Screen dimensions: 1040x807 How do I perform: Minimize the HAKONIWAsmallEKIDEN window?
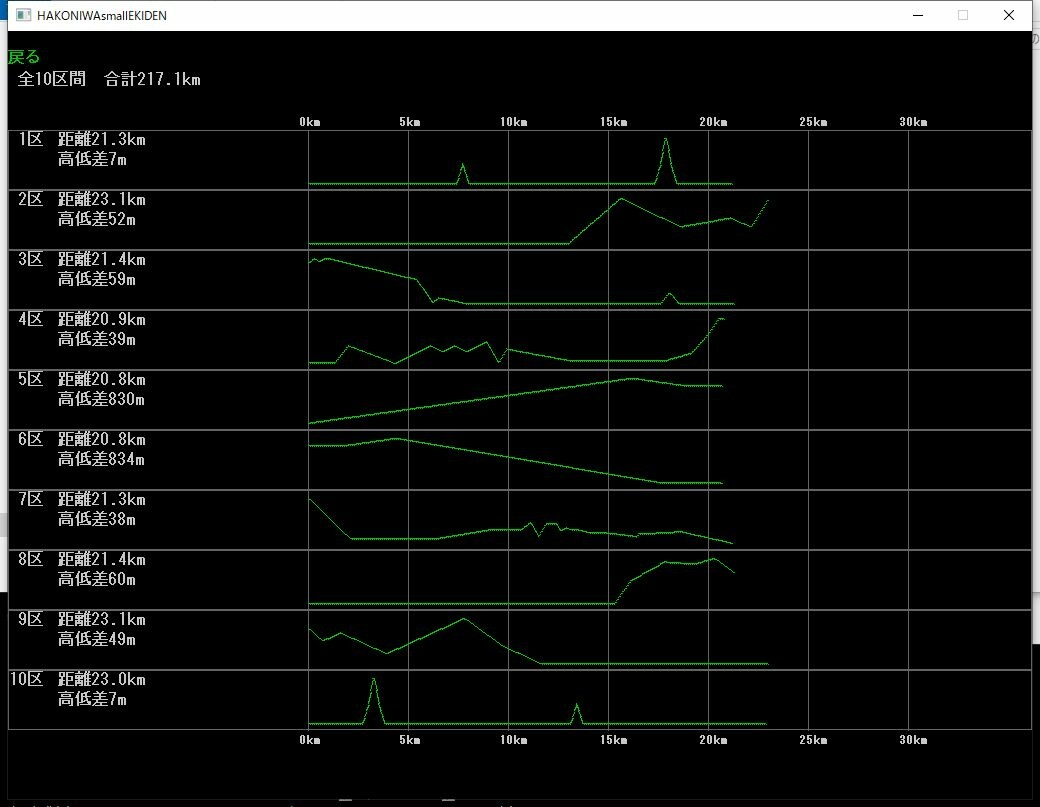(917, 15)
